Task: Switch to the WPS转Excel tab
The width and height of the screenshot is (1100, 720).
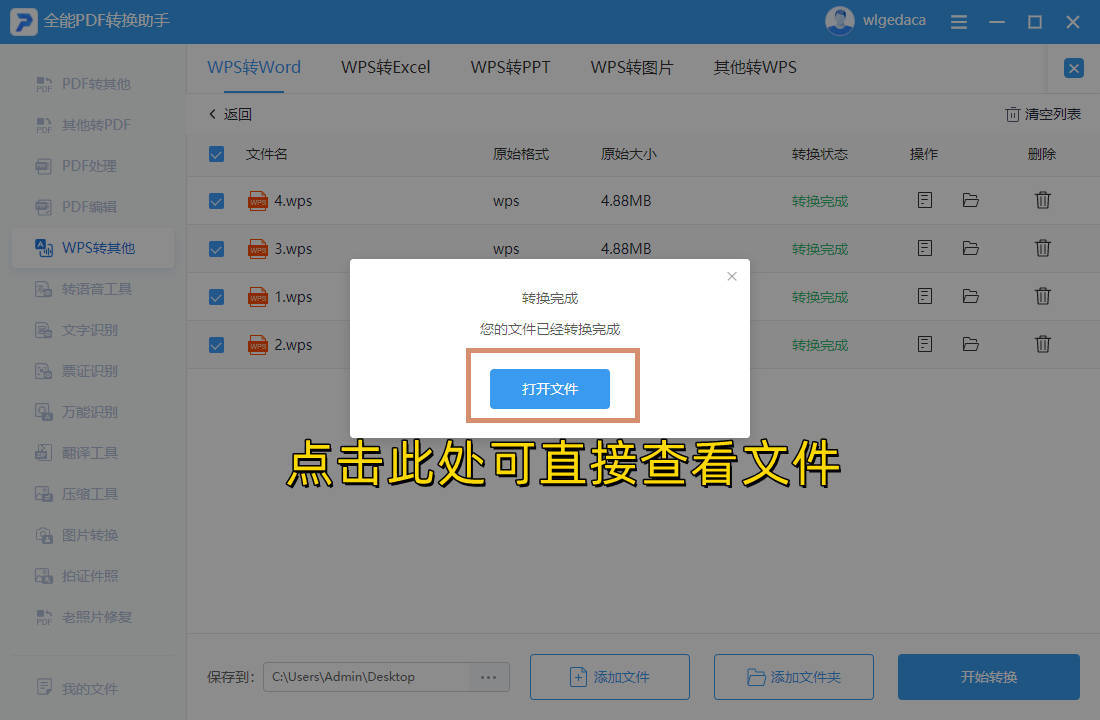Action: (x=385, y=67)
